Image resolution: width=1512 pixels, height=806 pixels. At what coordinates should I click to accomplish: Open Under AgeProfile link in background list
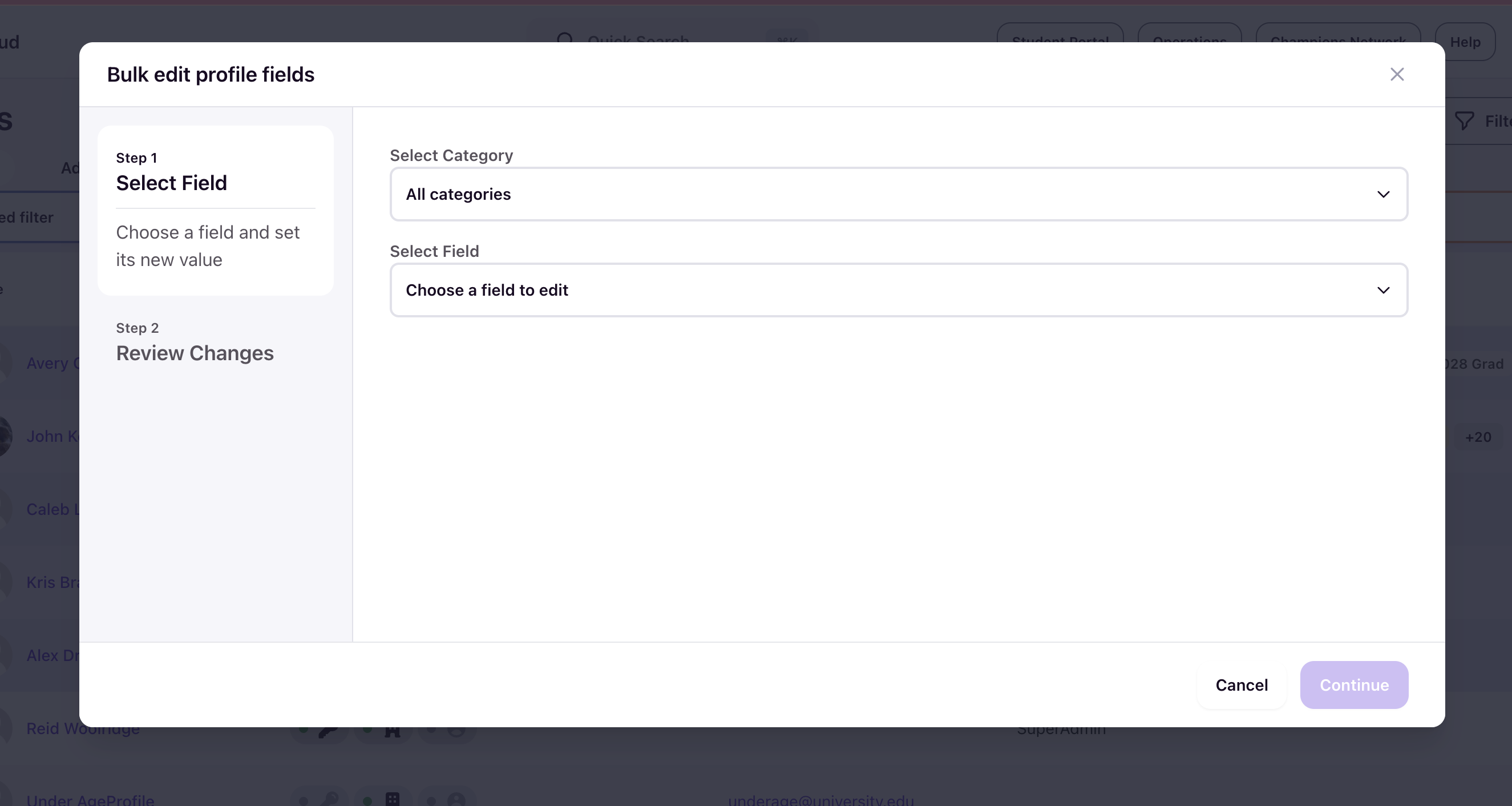(90, 800)
